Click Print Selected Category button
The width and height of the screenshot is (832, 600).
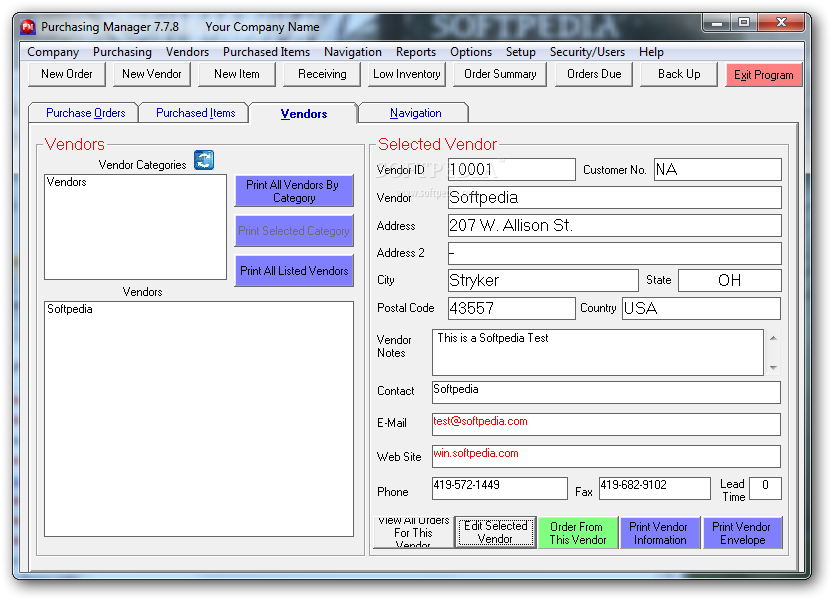coord(294,231)
